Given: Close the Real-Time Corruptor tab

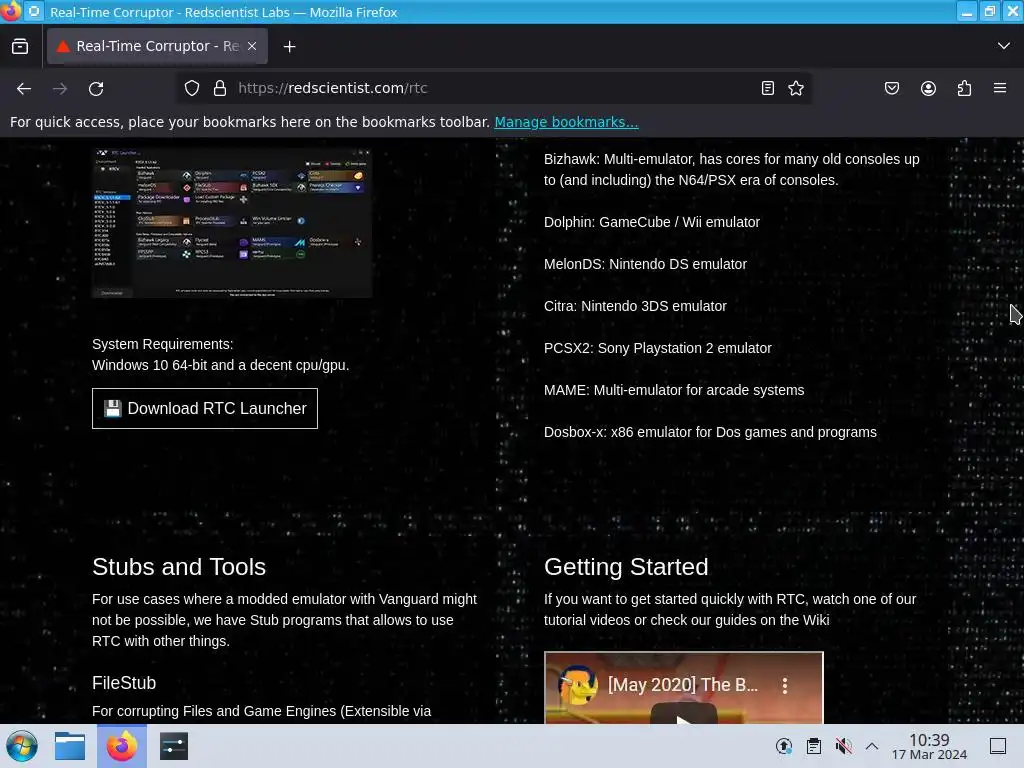Looking at the screenshot, I should (252, 46).
